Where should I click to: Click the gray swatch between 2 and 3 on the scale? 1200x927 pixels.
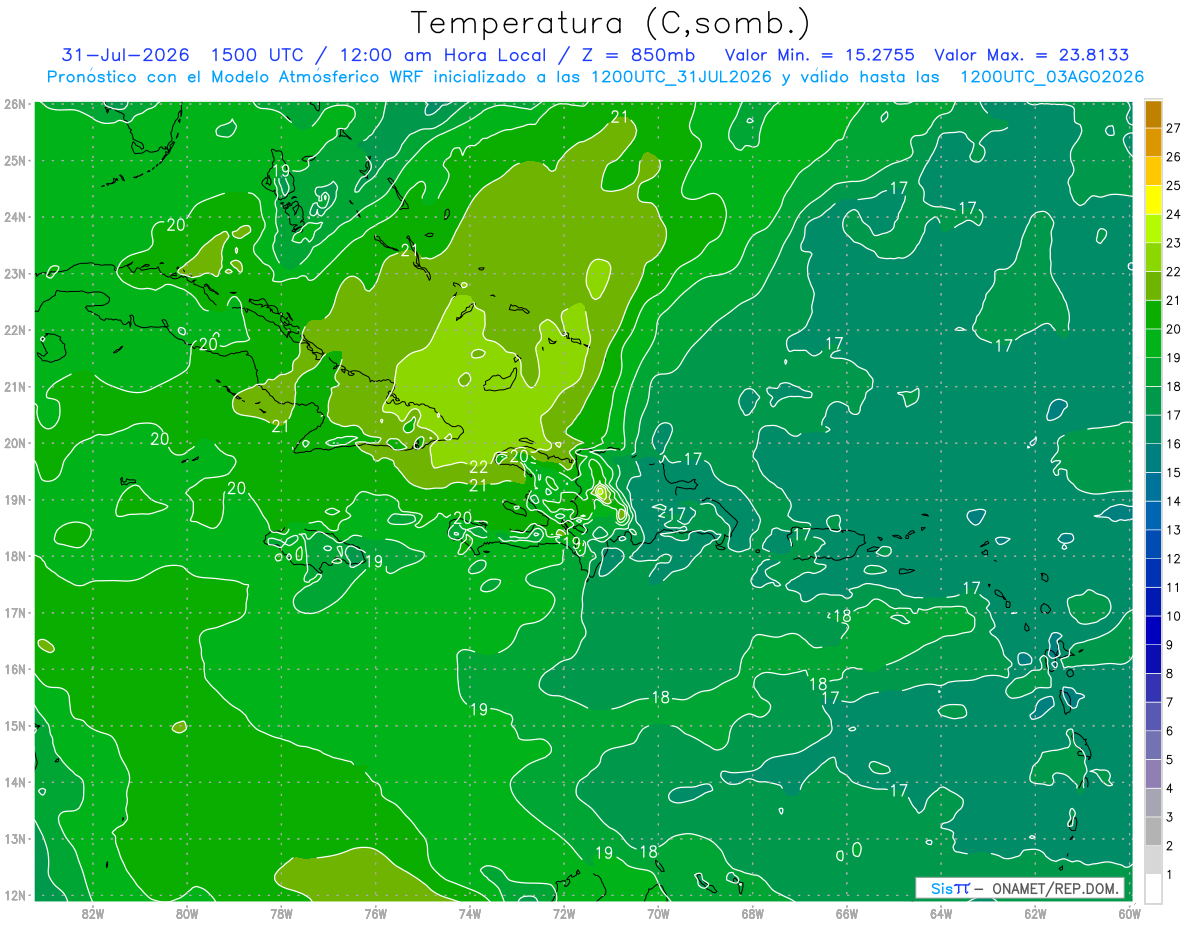click(x=1153, y=831)
